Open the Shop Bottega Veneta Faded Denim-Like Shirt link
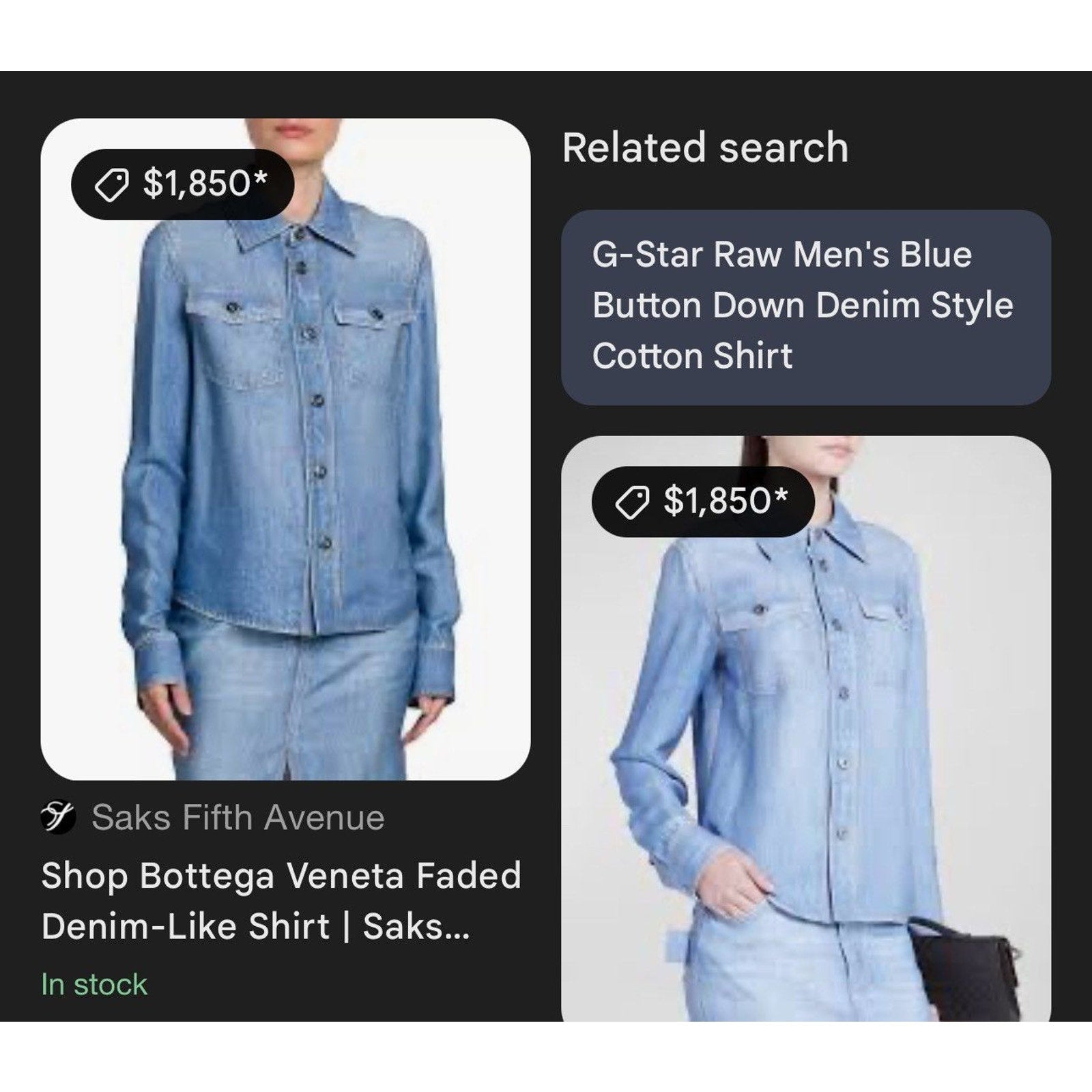1092x1092 pixels. pyautogui.click(x=281, y=901)
